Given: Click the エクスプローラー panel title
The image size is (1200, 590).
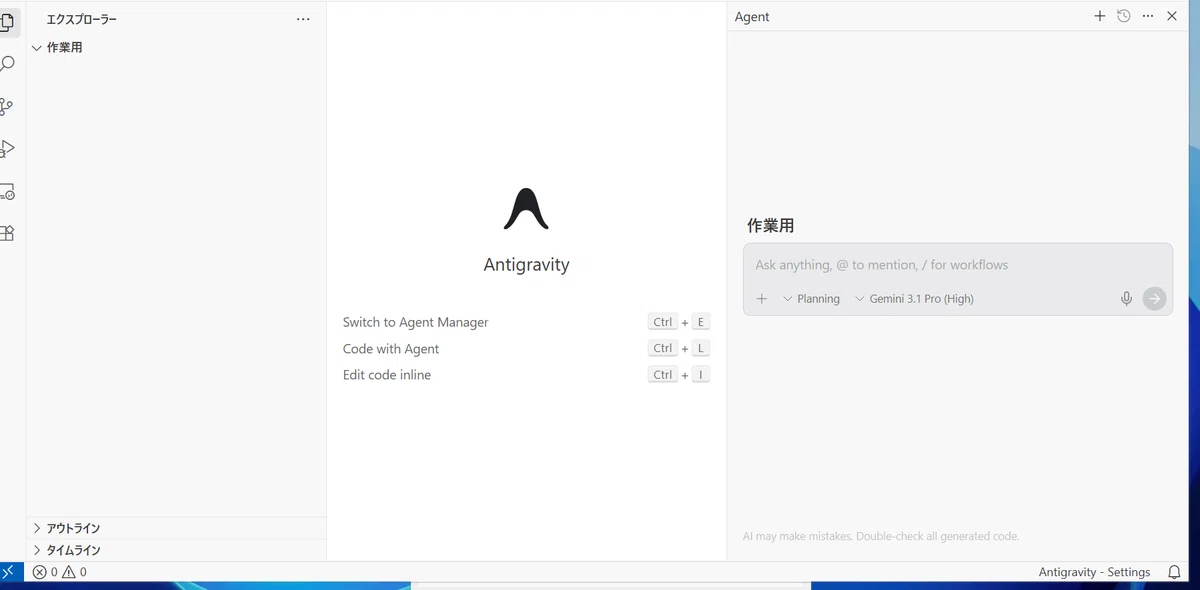Looking at the screenshot, I should 82,19.
